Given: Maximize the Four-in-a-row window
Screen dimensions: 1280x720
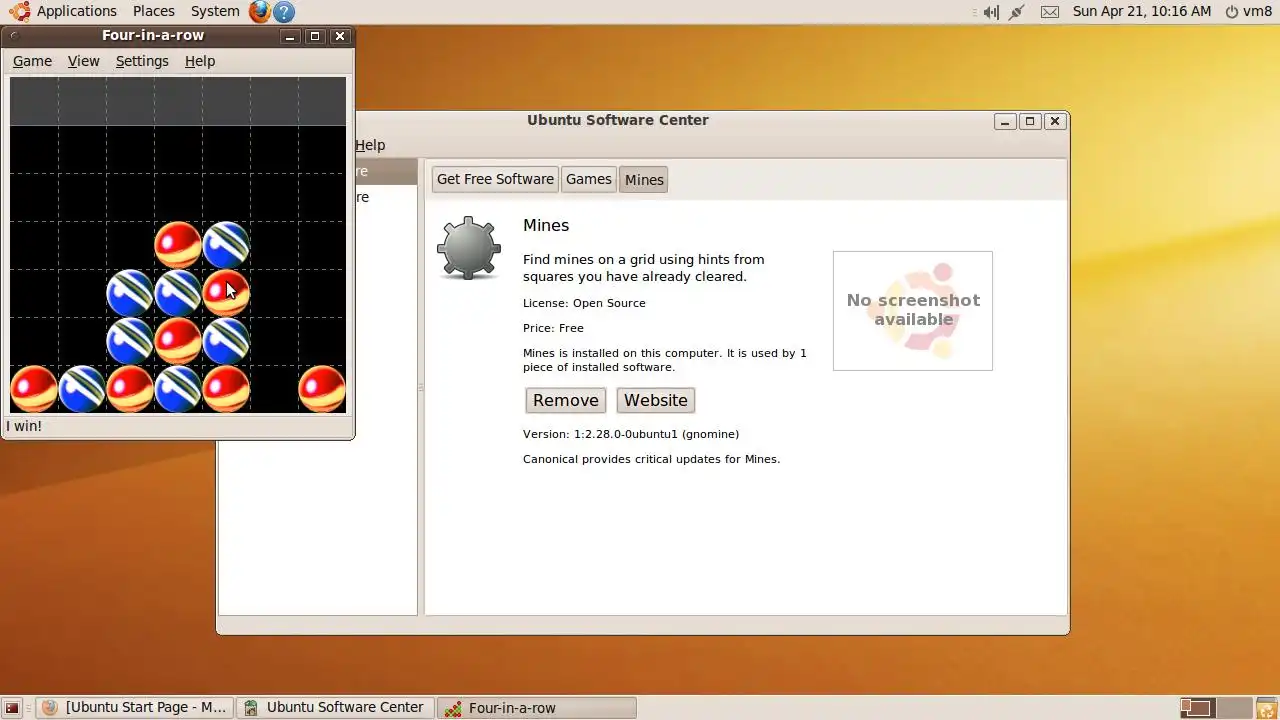Looking at the screenshot, I should [x=315, y=36].
